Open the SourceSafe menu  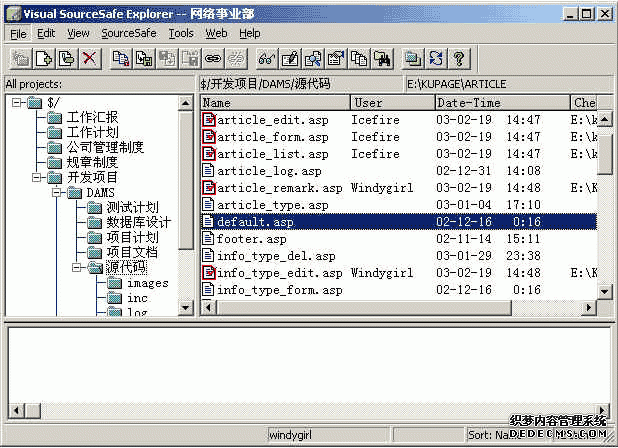(128, 33)
